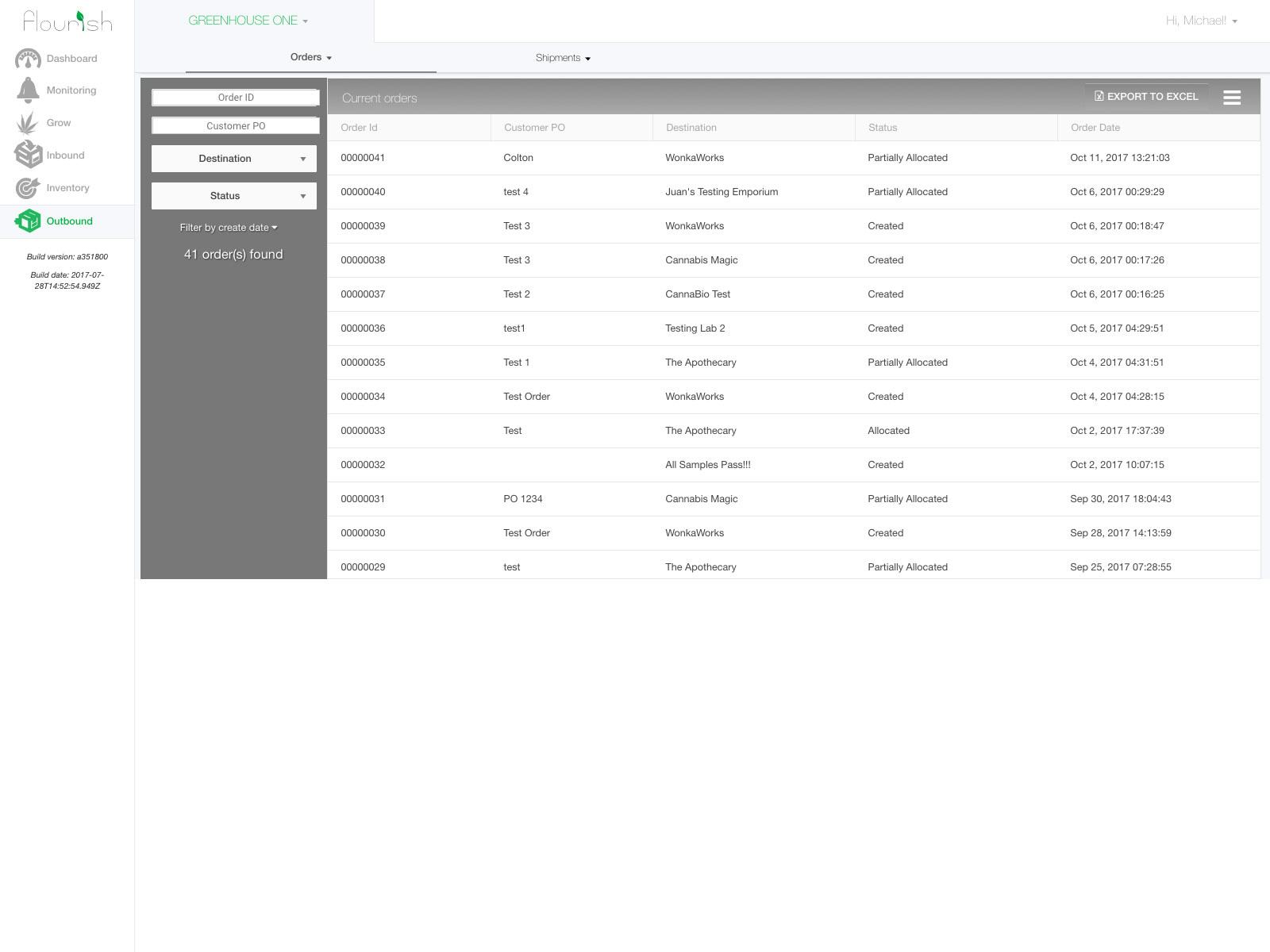1270x952 pixels.
Task: Open the Destination filter dropdown
Action: pyautogui.click(x=233, y=158)
